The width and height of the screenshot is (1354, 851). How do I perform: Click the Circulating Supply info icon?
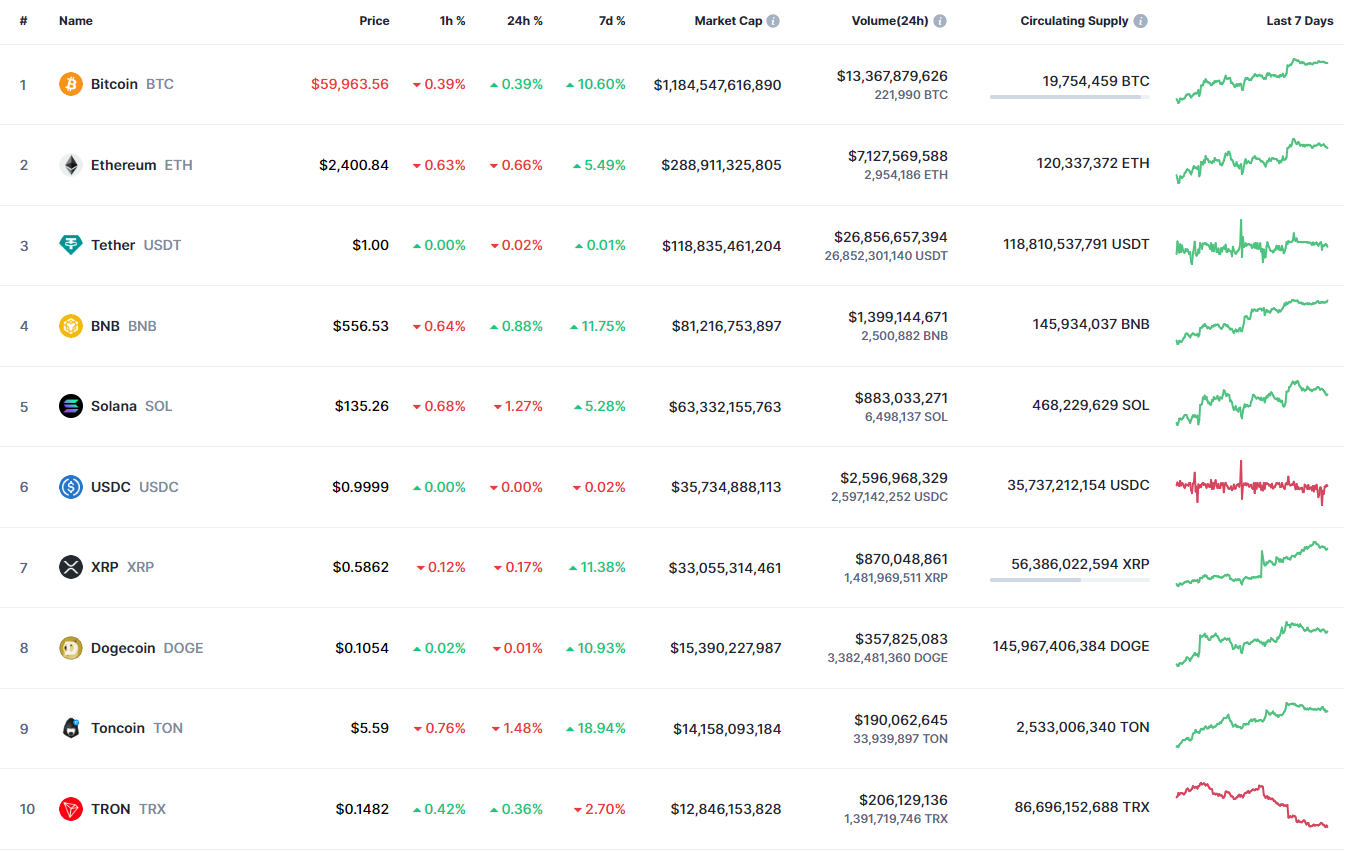coord(1141,21)
